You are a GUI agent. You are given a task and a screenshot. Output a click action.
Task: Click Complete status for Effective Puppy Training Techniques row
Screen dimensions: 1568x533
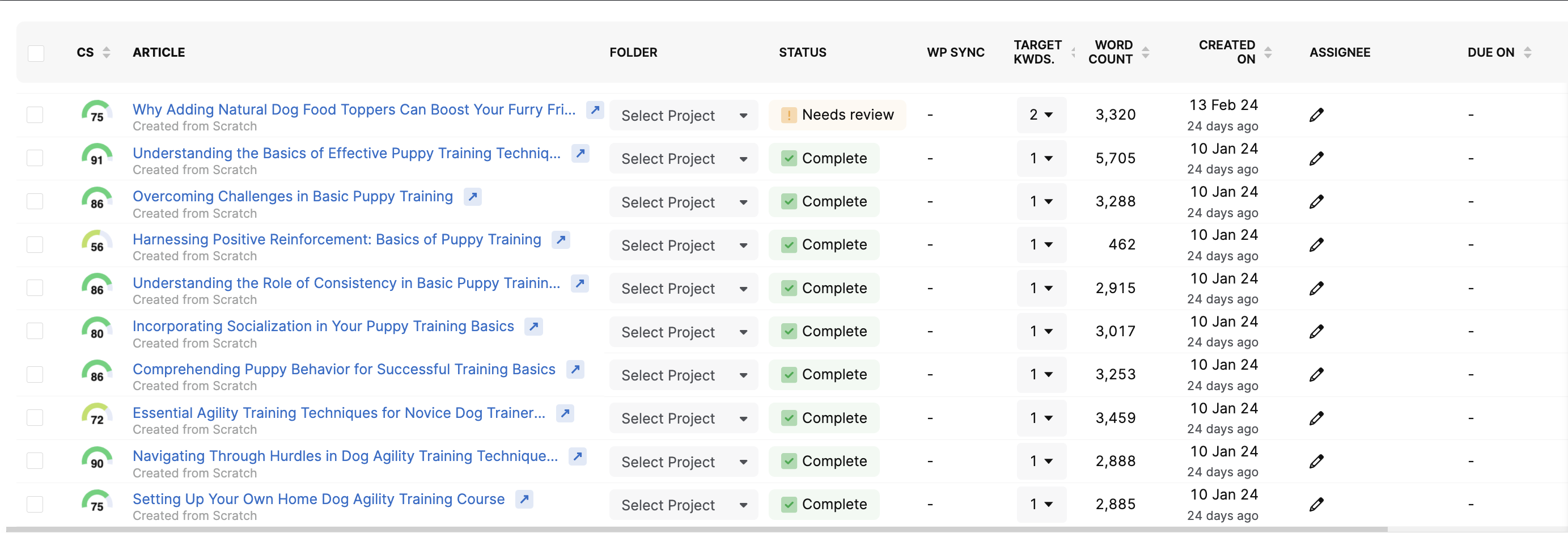pyautogui.click(x=824, y=158)
